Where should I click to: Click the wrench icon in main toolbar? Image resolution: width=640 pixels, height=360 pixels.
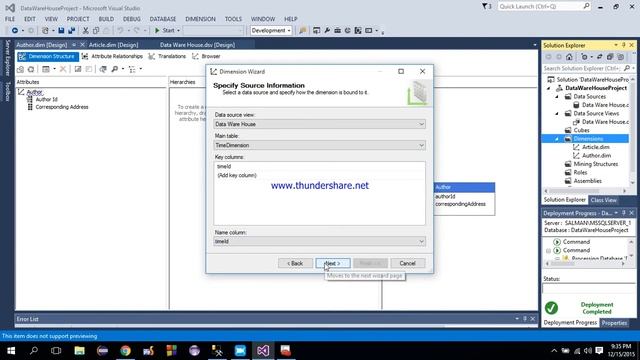327,31
